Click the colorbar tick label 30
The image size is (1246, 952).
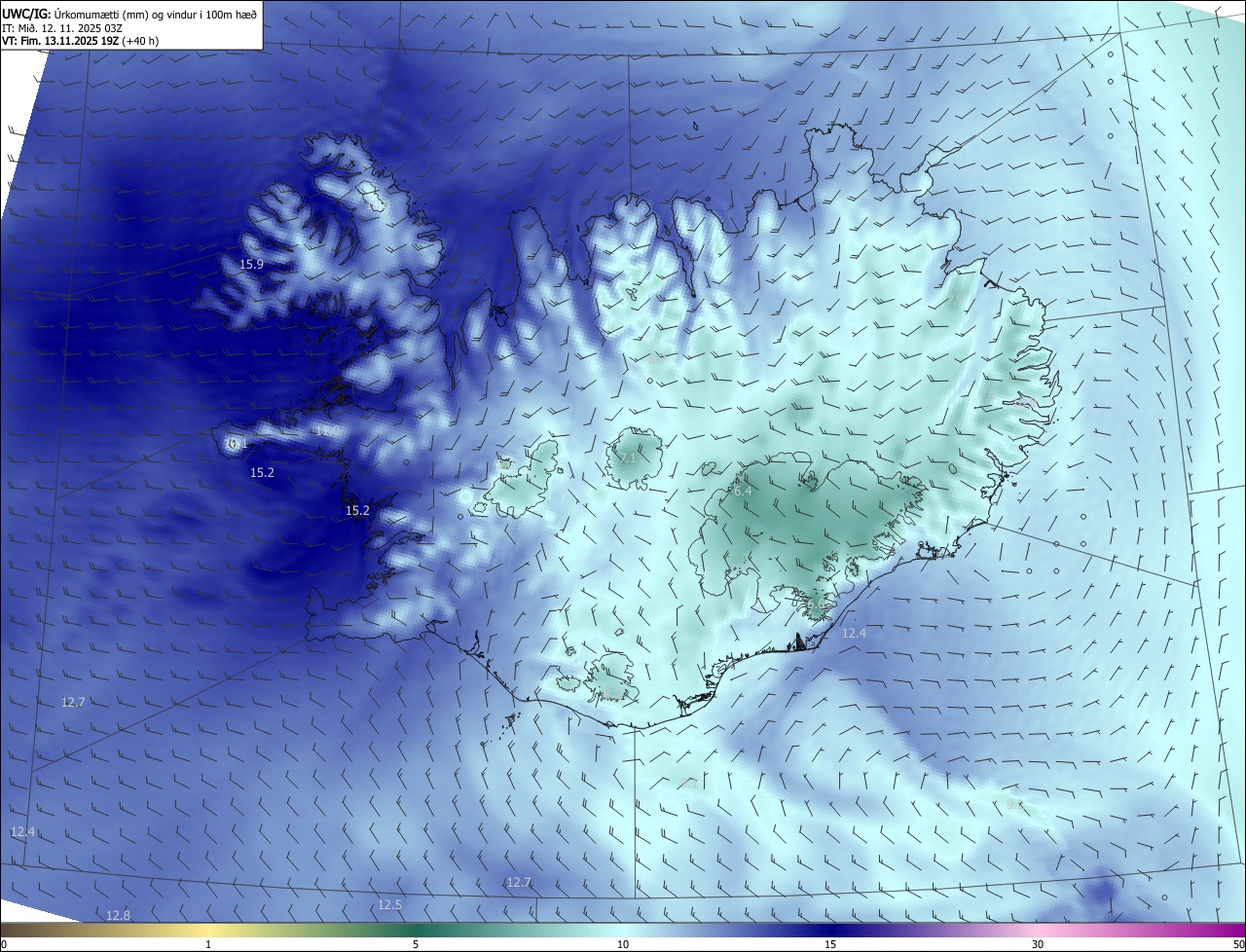[x=1038, y=944]
